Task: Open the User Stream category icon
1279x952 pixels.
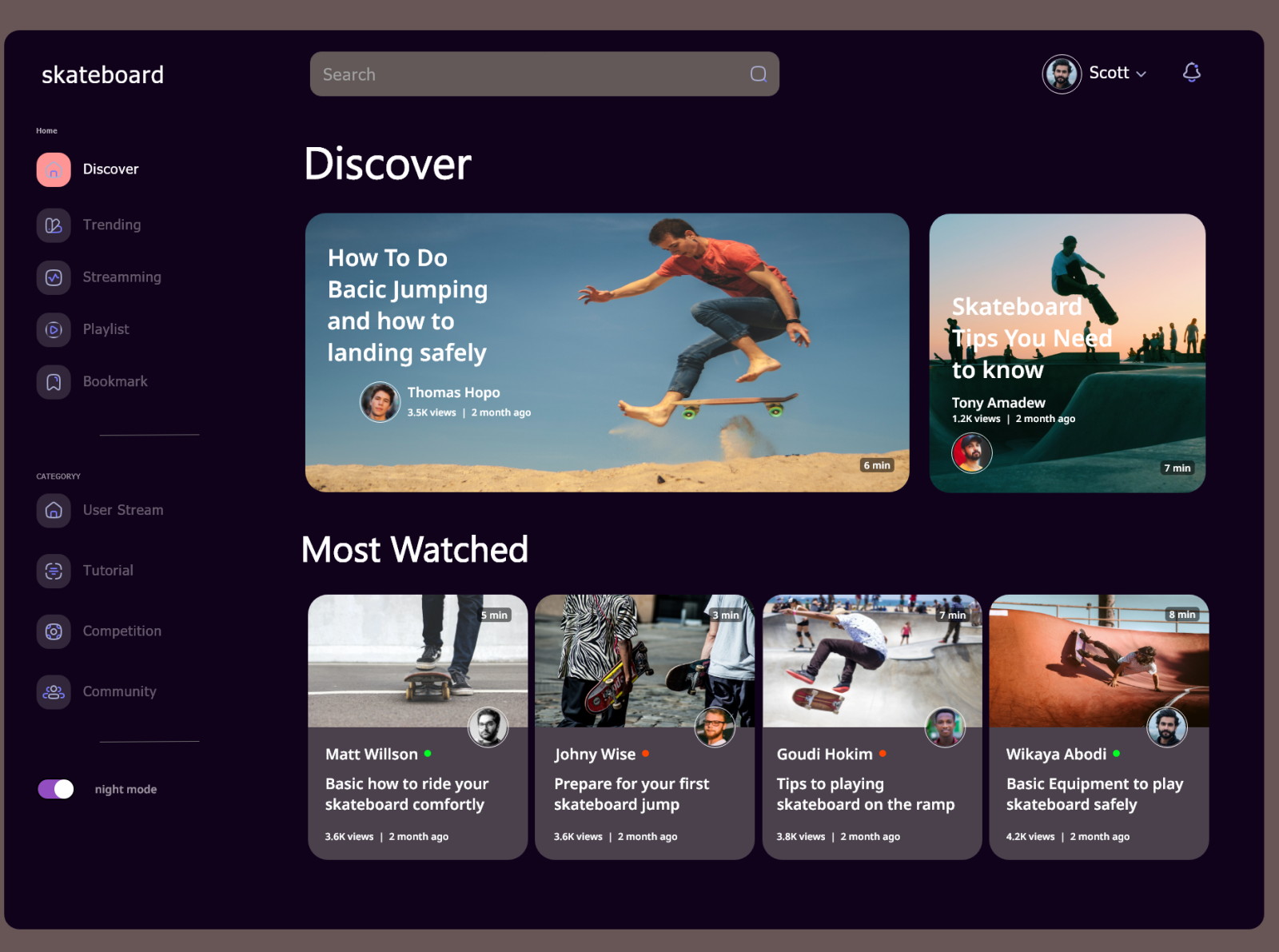Action: [53, 511]
